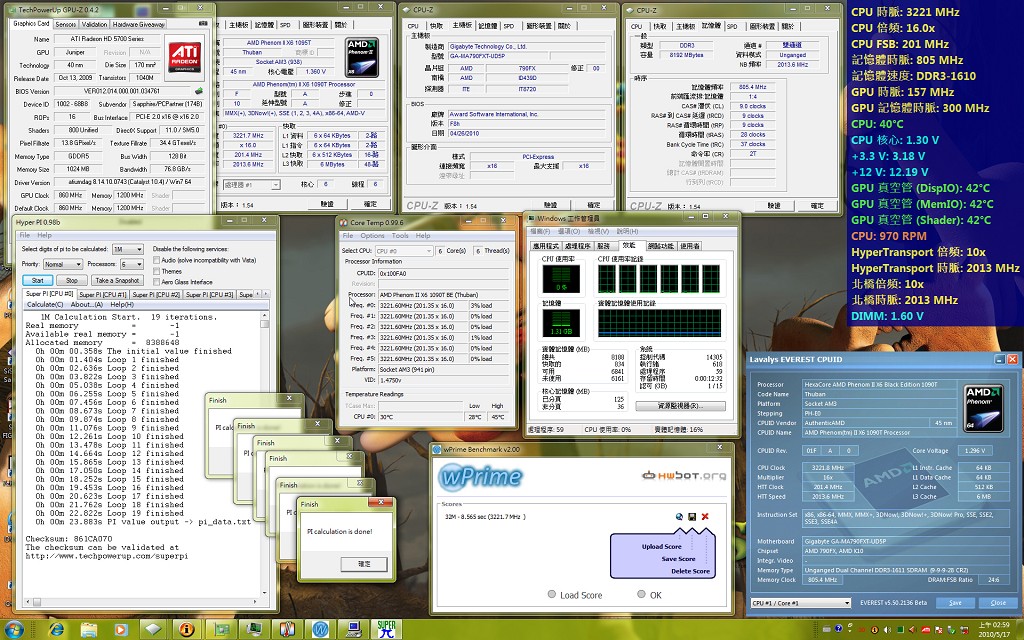Open the digits of pi dropdown (1M)
Image resolution: width=1024 pixels, height=640 pixels.
[128, 249]
